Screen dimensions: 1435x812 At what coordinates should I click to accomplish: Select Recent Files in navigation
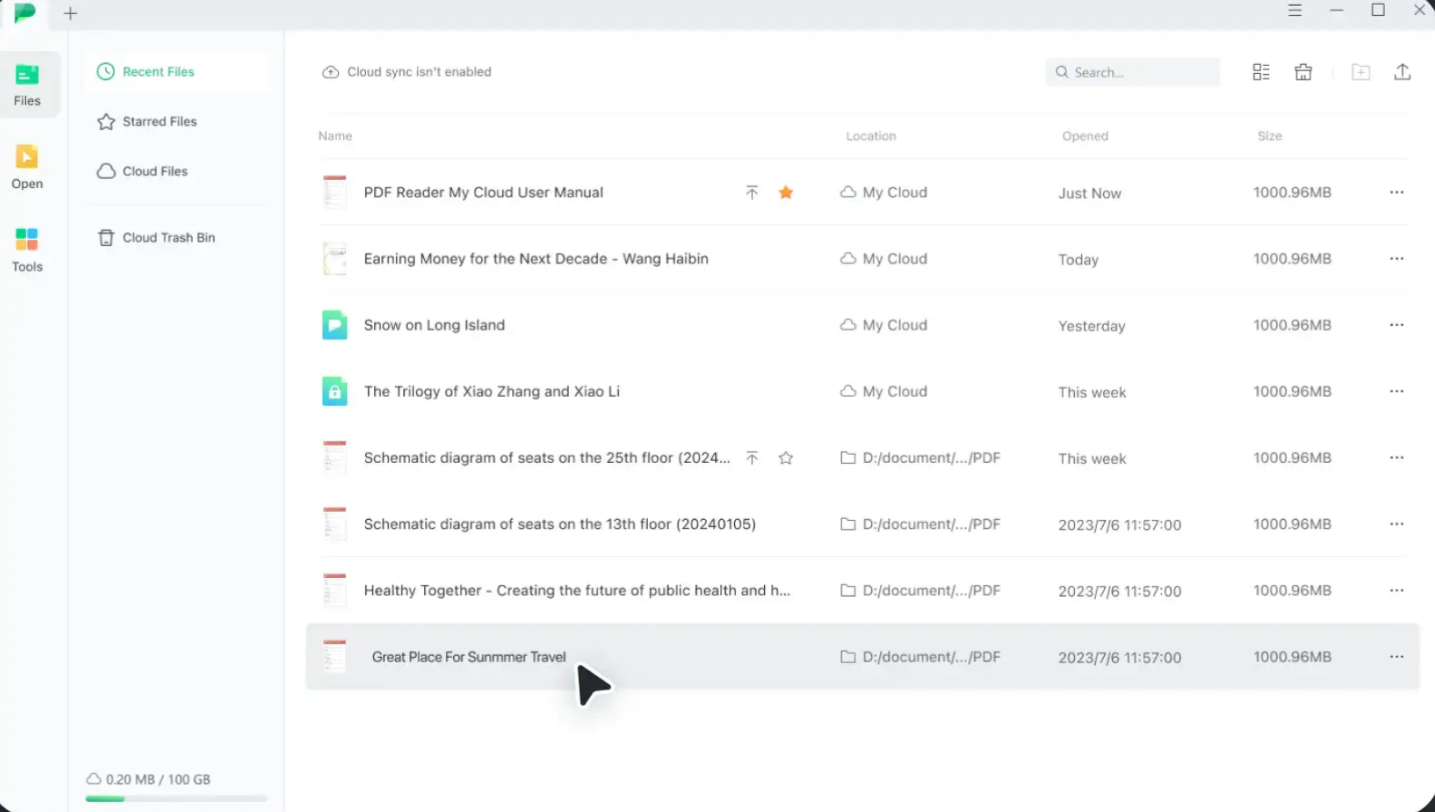click(177, 72)
